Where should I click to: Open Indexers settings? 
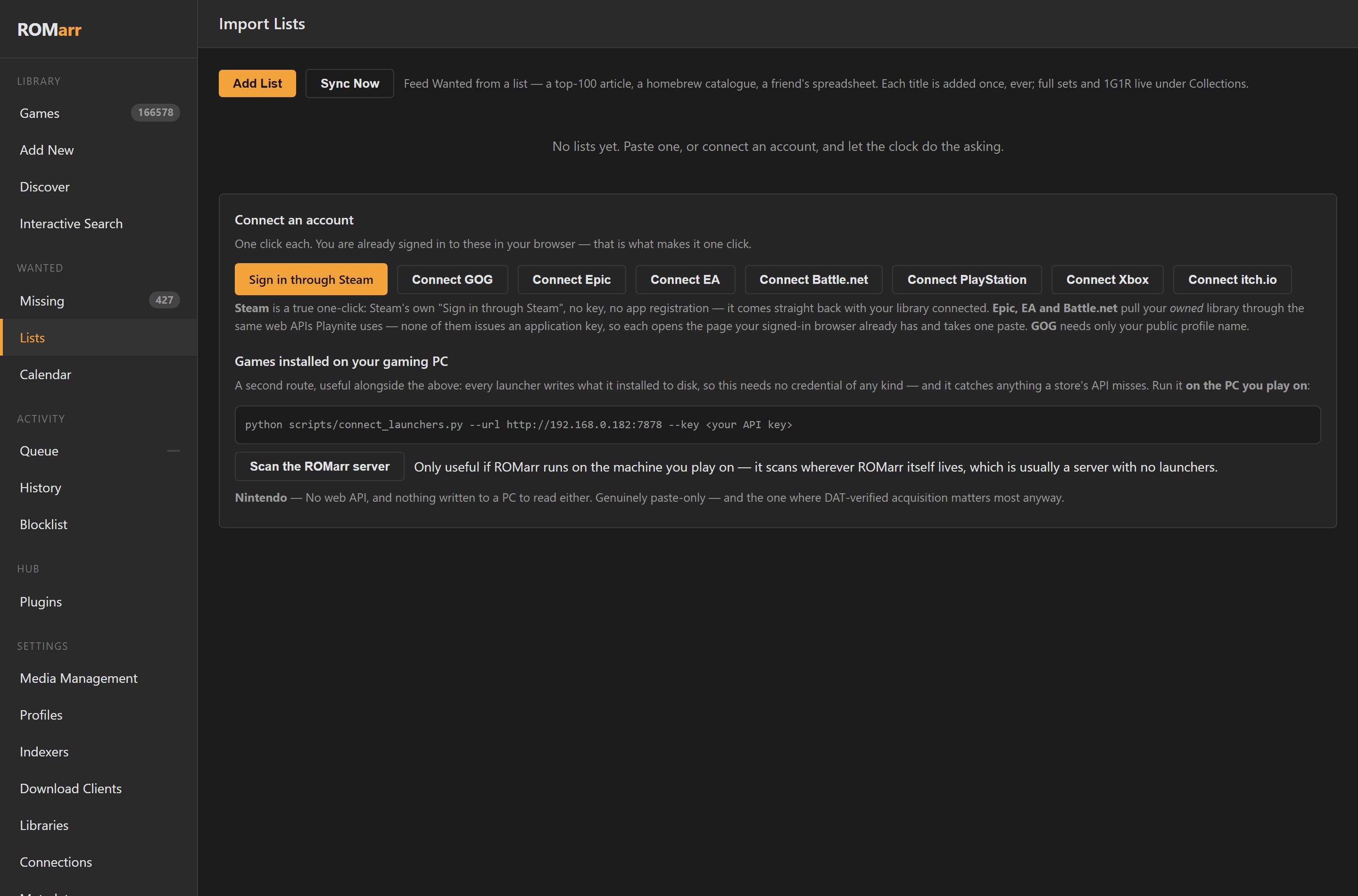pos(98,751)
